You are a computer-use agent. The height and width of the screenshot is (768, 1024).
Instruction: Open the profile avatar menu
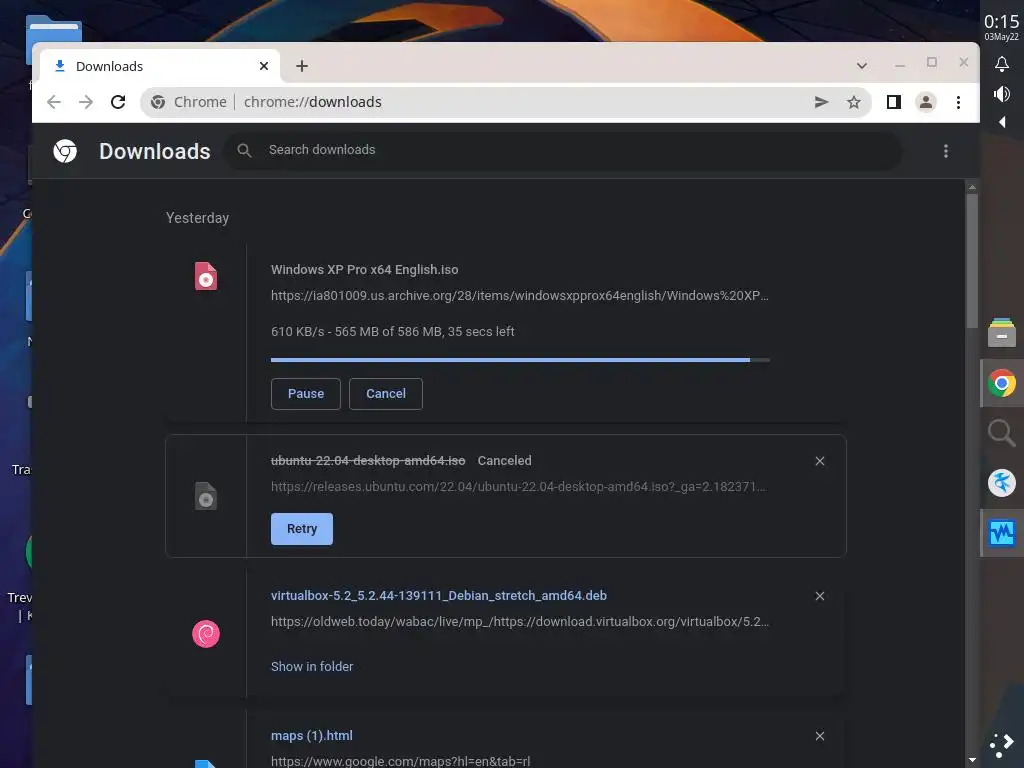pos(925,102)
